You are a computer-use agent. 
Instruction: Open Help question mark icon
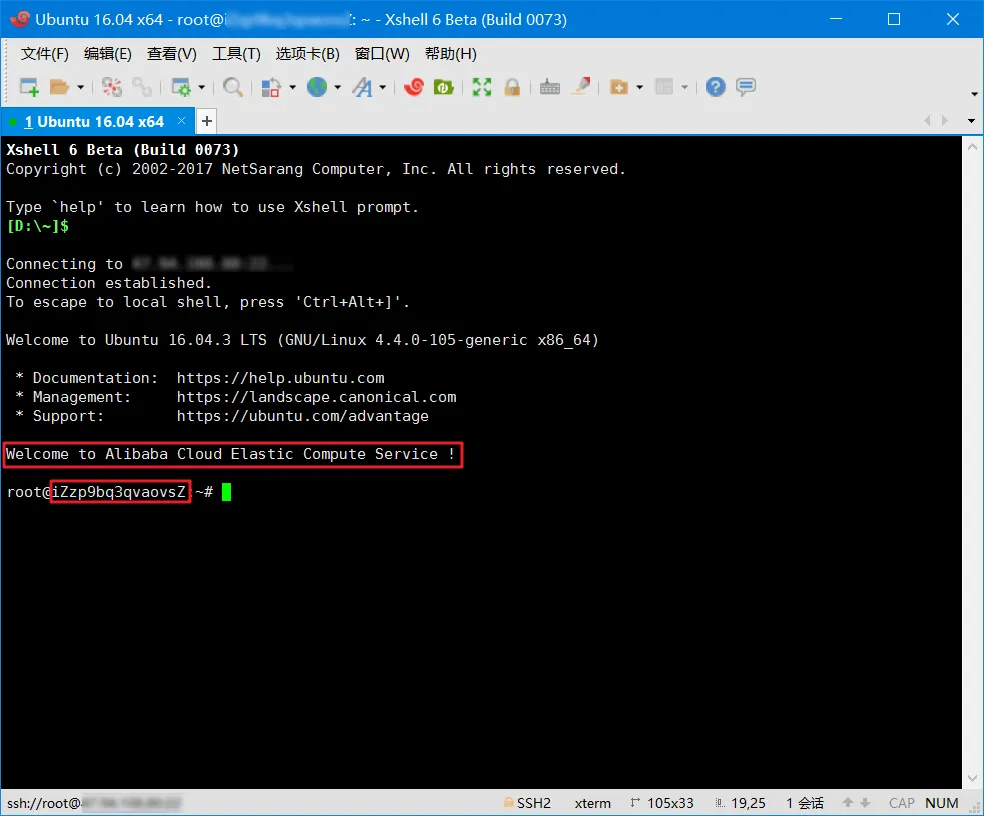[x=715, y=87]
